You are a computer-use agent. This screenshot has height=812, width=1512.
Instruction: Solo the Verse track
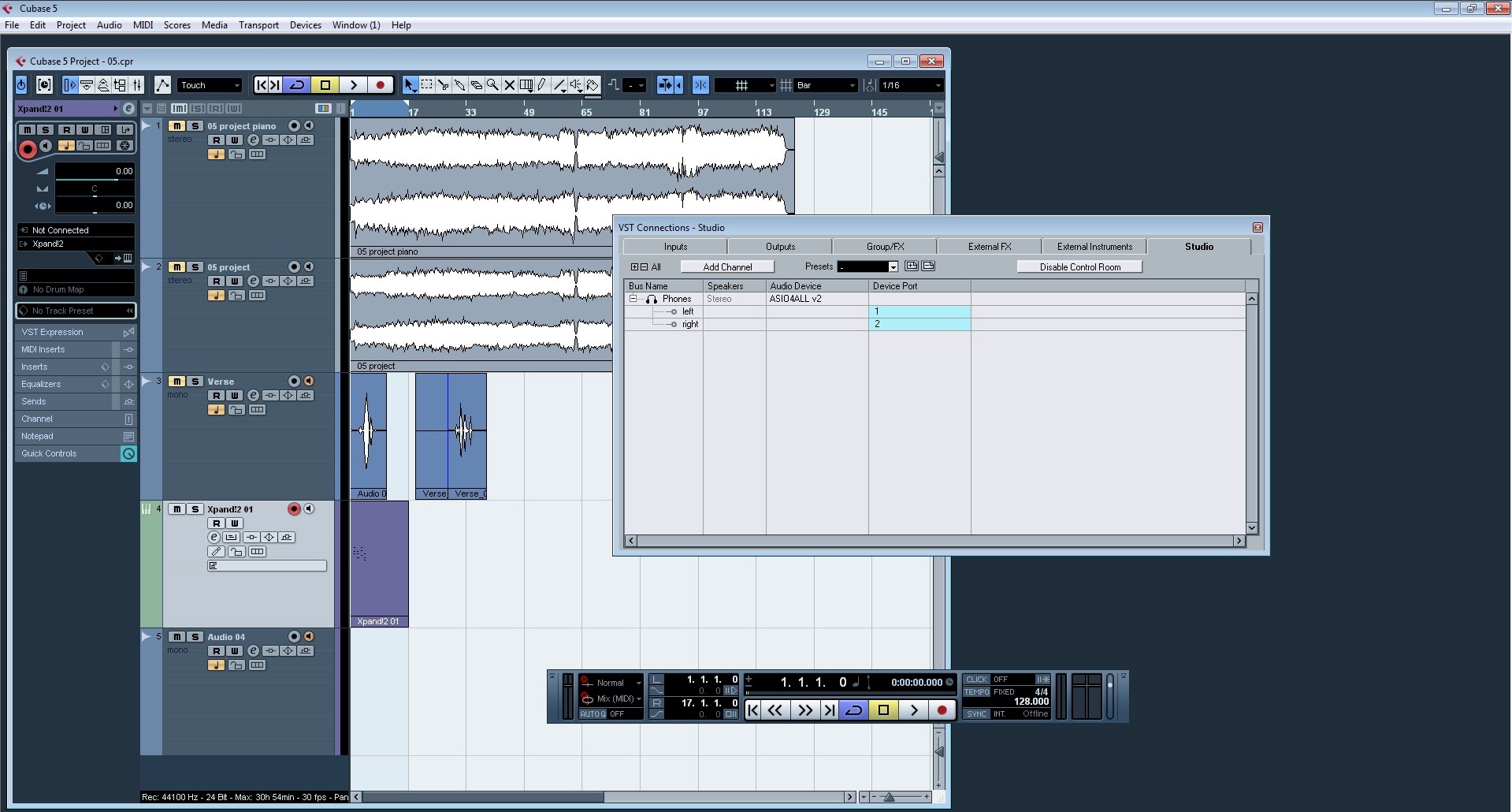point(195,382)
